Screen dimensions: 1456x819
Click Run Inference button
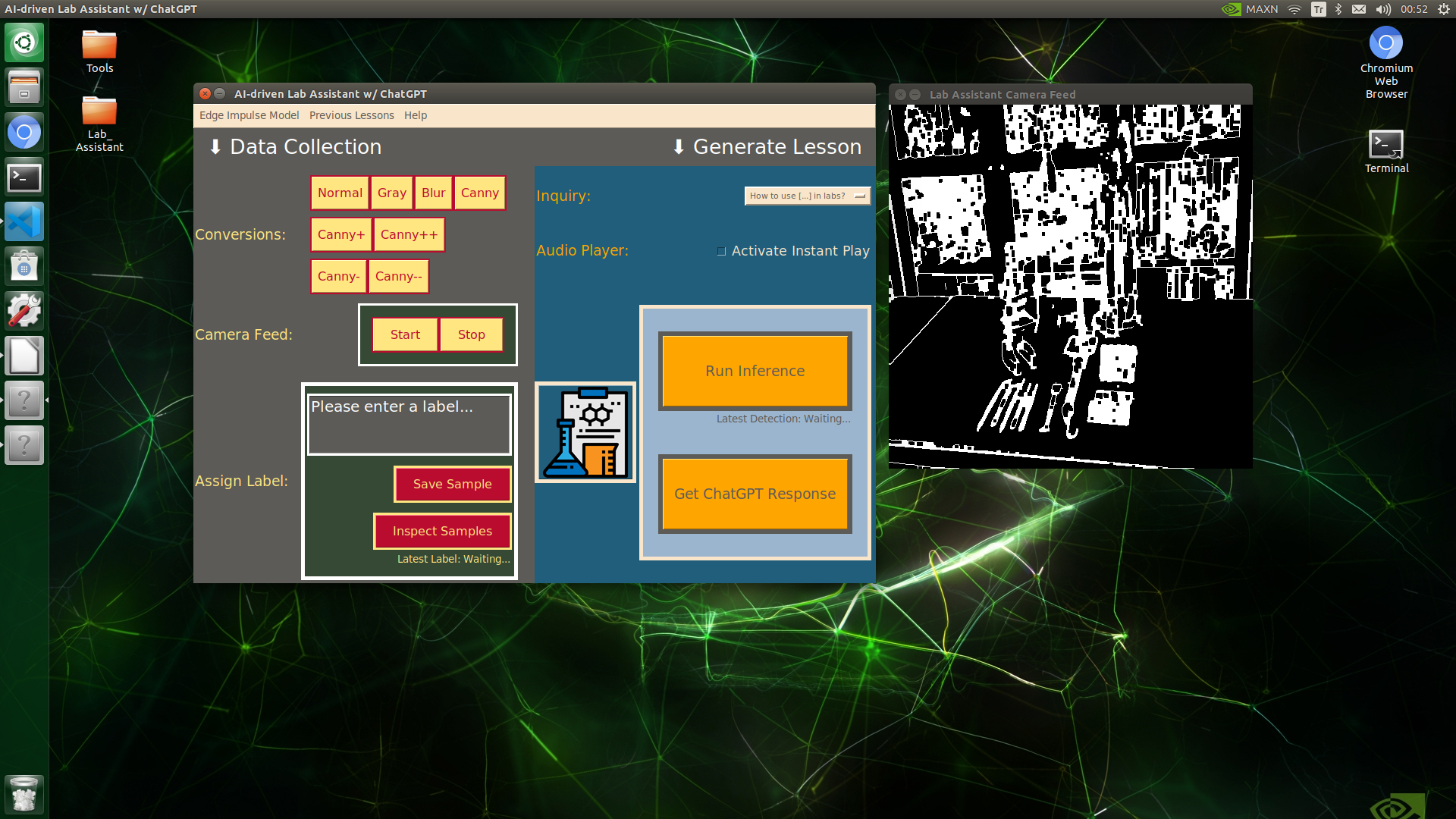tap(755, 371)
